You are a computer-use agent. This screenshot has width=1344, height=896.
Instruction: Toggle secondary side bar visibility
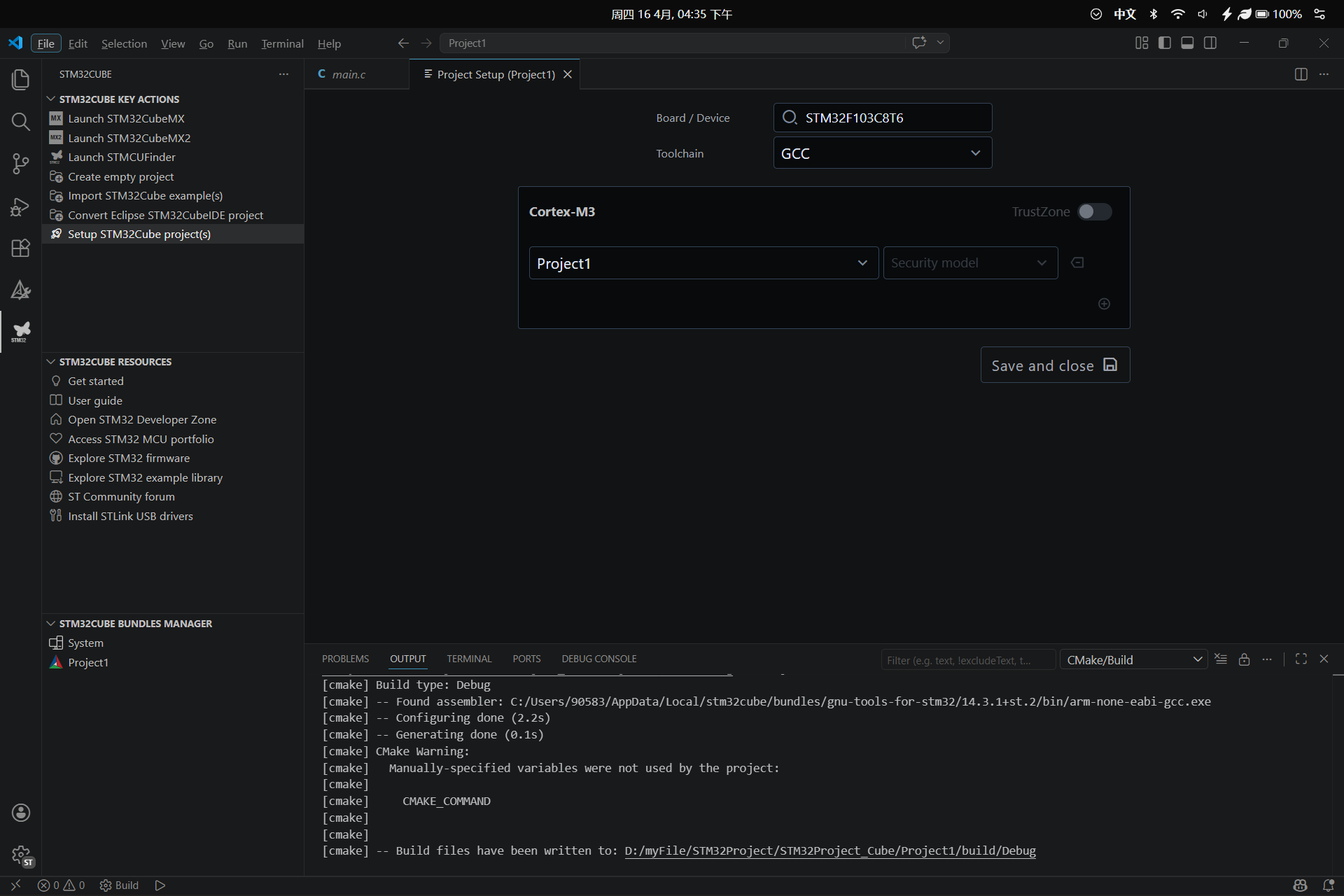point(1210,43)
